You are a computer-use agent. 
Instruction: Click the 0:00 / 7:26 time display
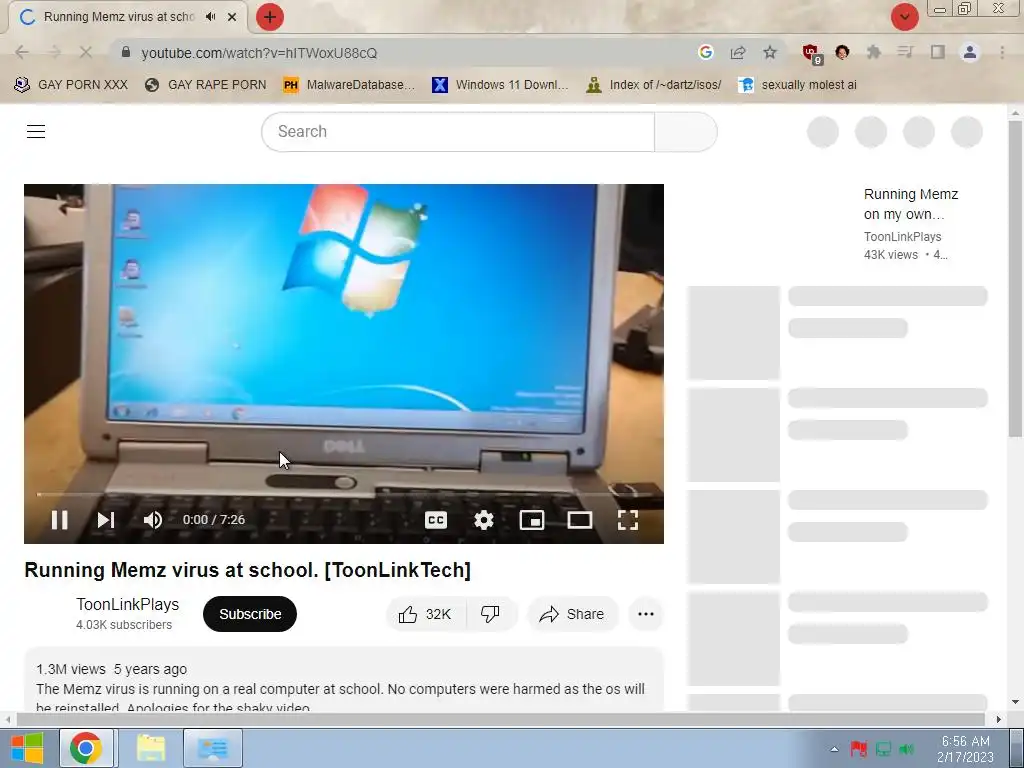click(214, 520)
